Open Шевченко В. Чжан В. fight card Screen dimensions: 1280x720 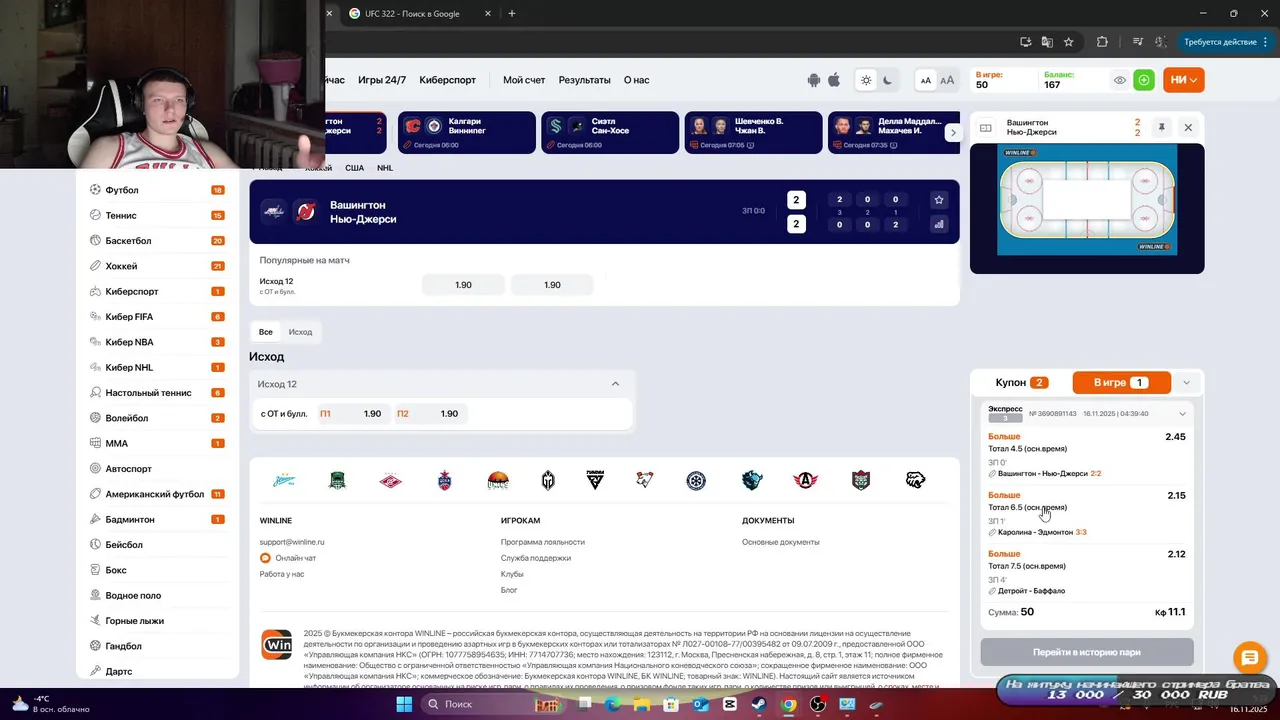[753, 132]
